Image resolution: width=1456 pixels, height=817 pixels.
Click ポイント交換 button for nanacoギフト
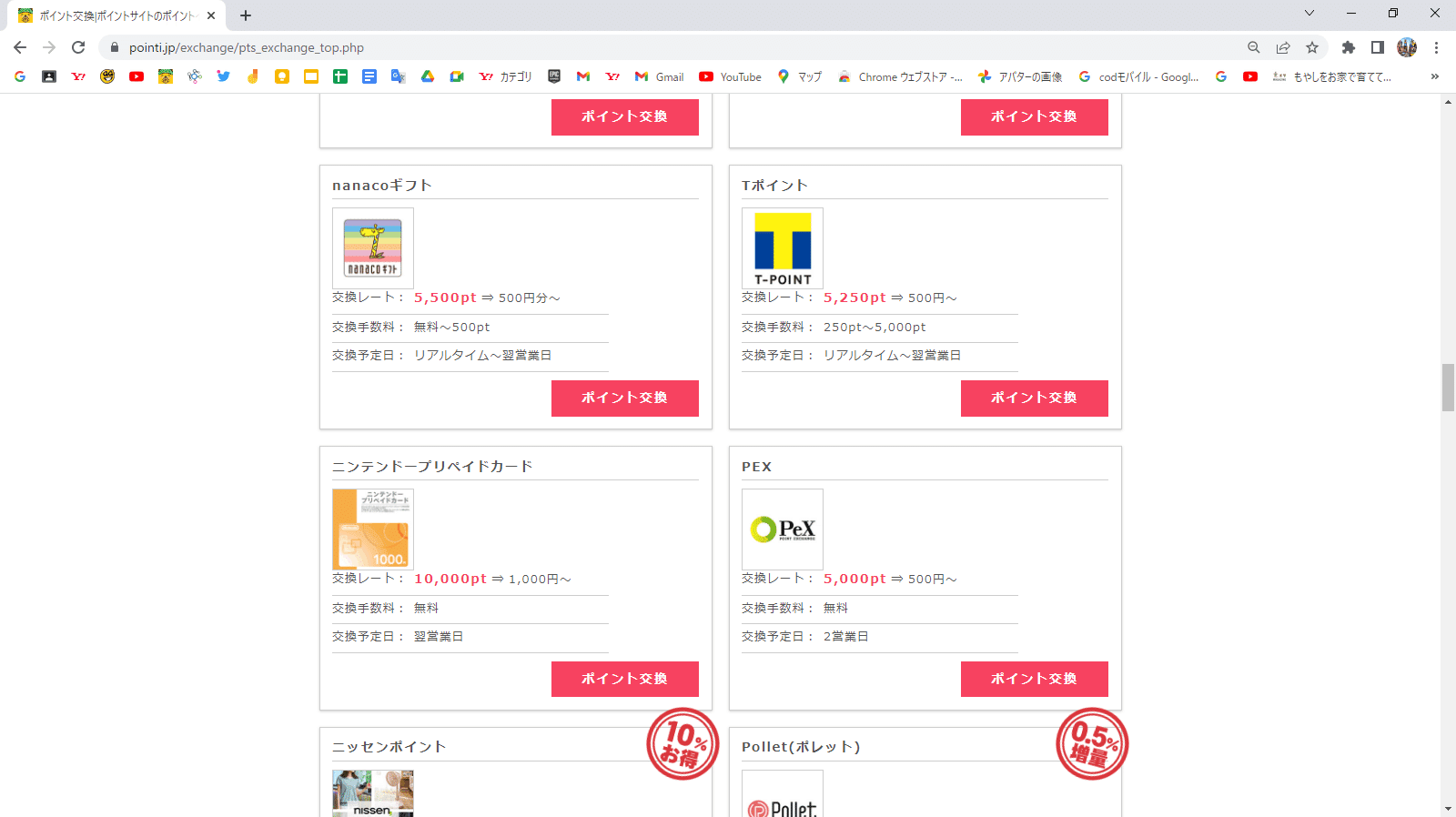(625, 398)
